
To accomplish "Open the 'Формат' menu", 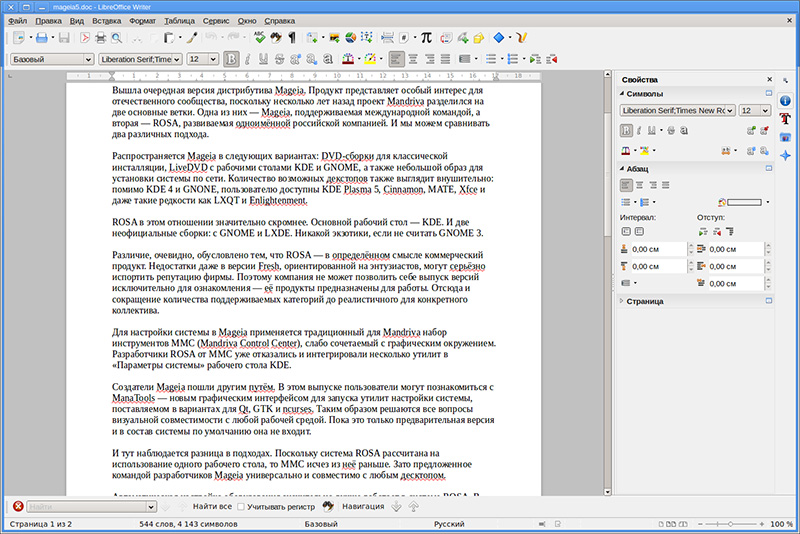I will tap(142, 21).
